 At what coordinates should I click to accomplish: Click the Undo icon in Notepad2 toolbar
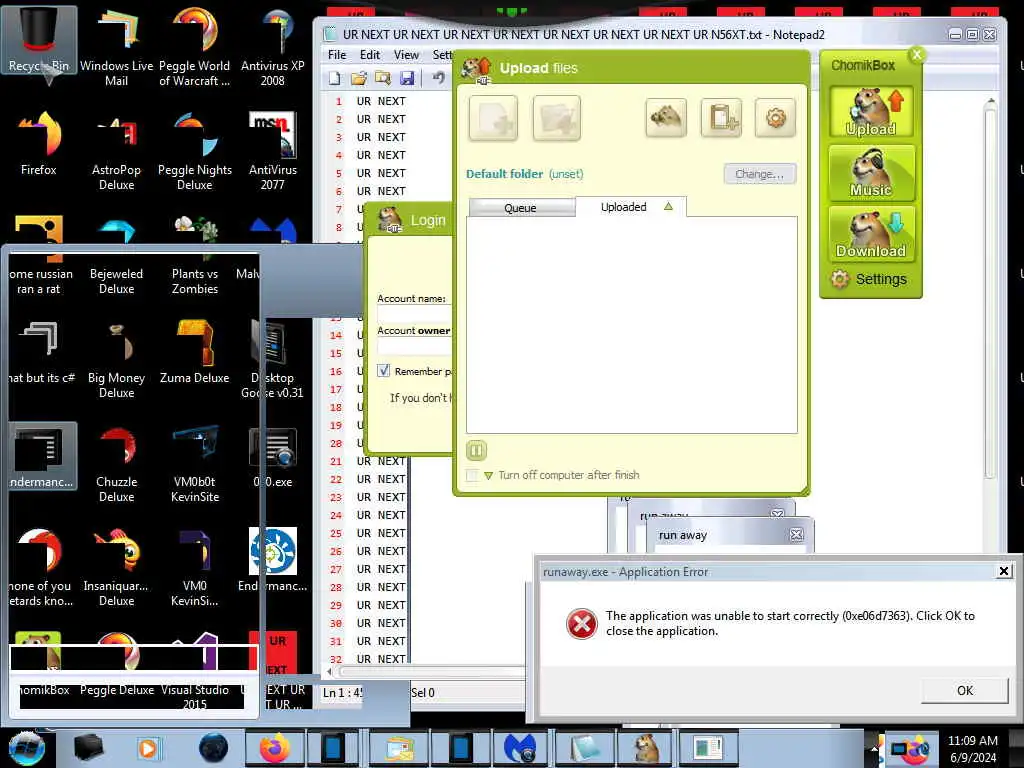[439, 78]
